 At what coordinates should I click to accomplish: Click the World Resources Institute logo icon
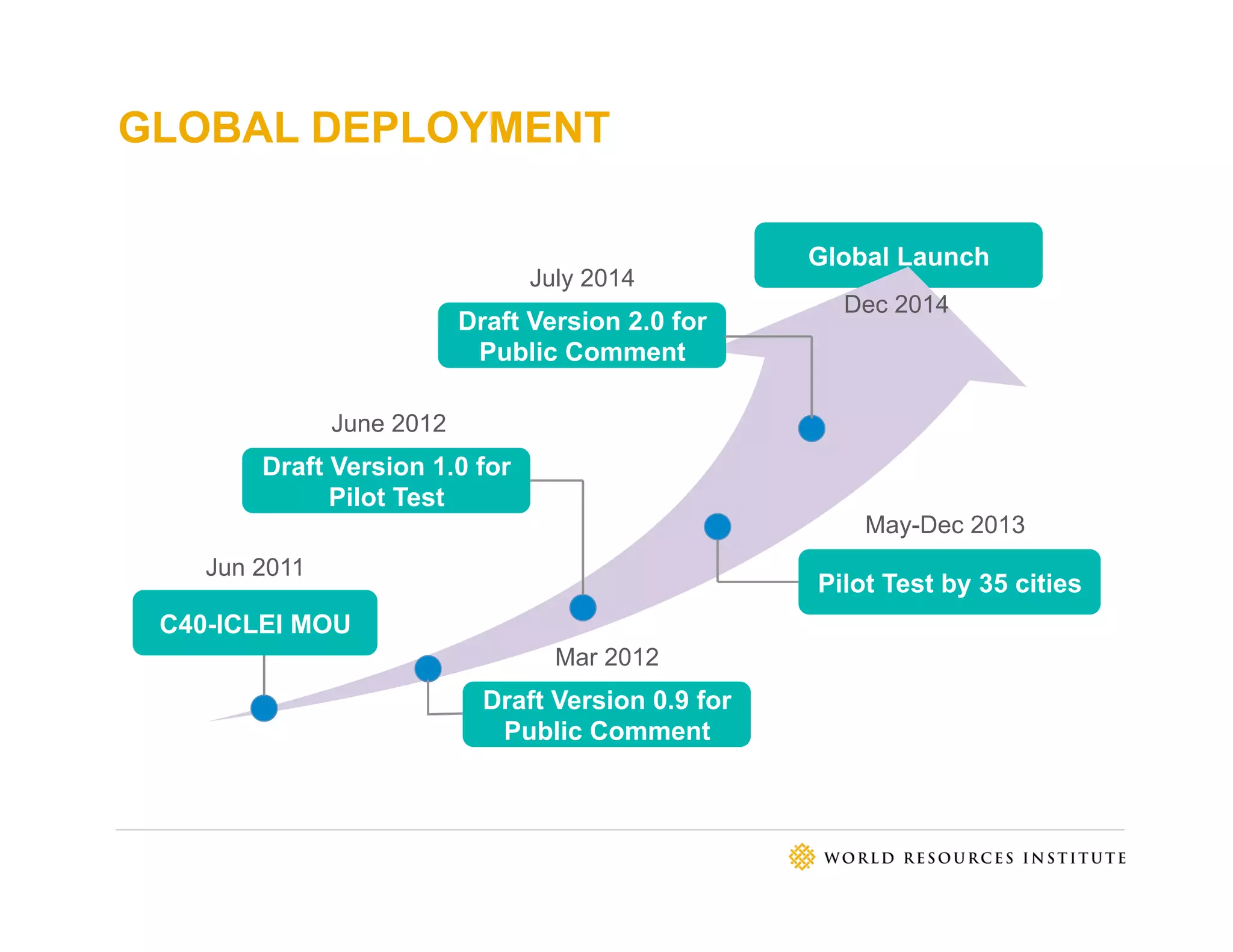click(x=801, y=857)
